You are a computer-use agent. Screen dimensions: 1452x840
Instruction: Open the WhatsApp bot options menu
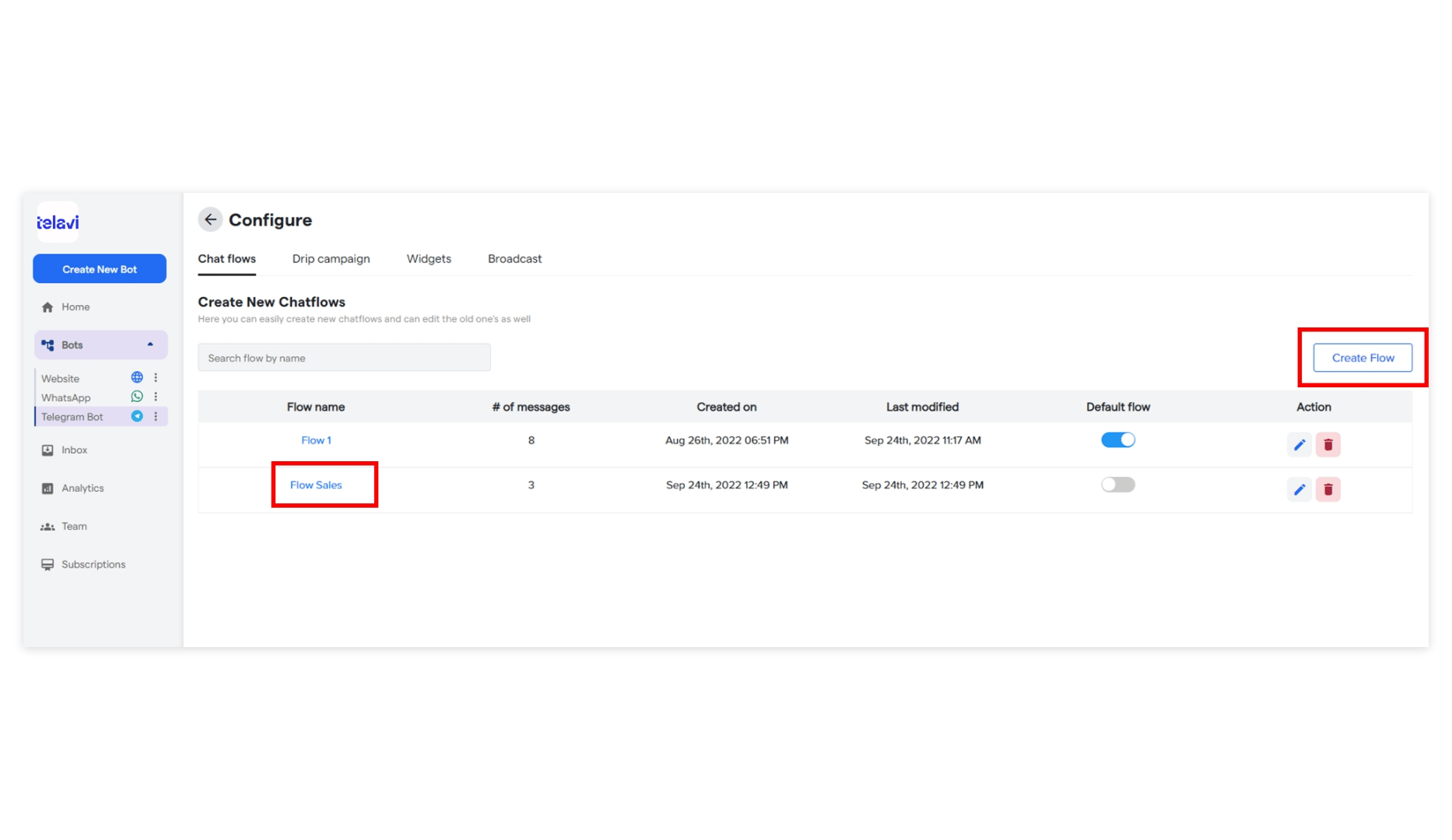156,397
